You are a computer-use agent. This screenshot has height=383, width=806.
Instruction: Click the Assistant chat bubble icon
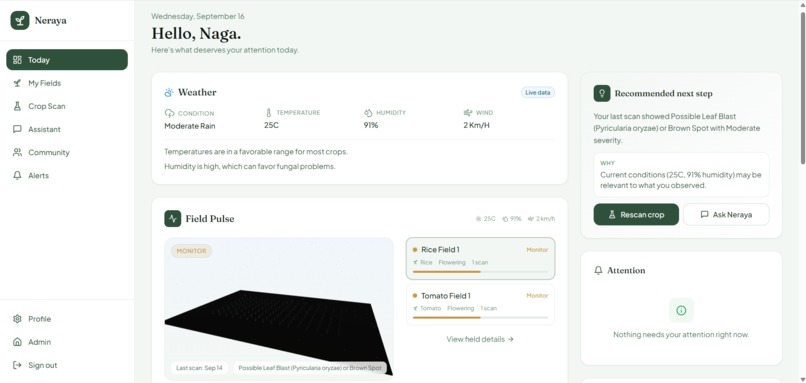[x=17, y=129]
